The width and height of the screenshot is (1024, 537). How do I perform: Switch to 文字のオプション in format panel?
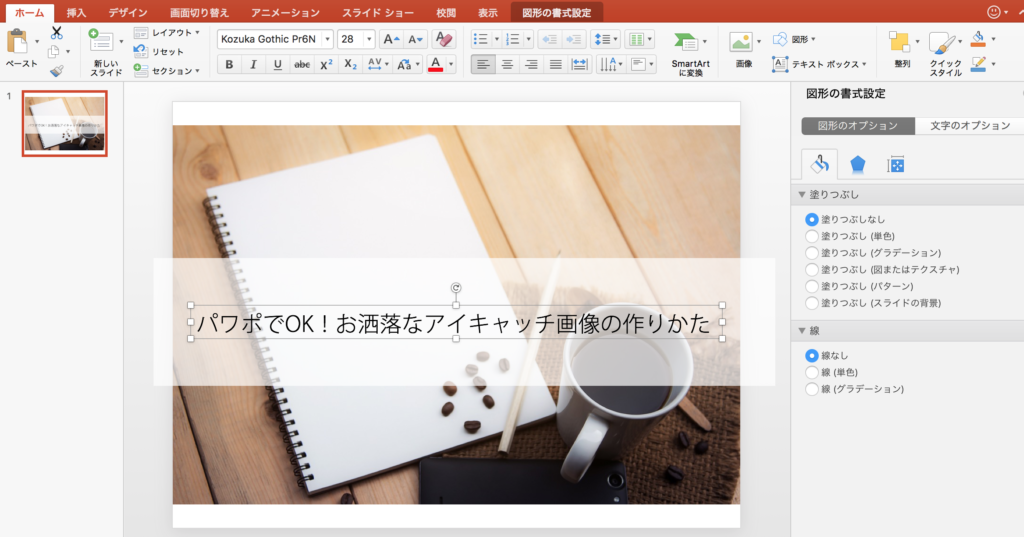[969, 126]
